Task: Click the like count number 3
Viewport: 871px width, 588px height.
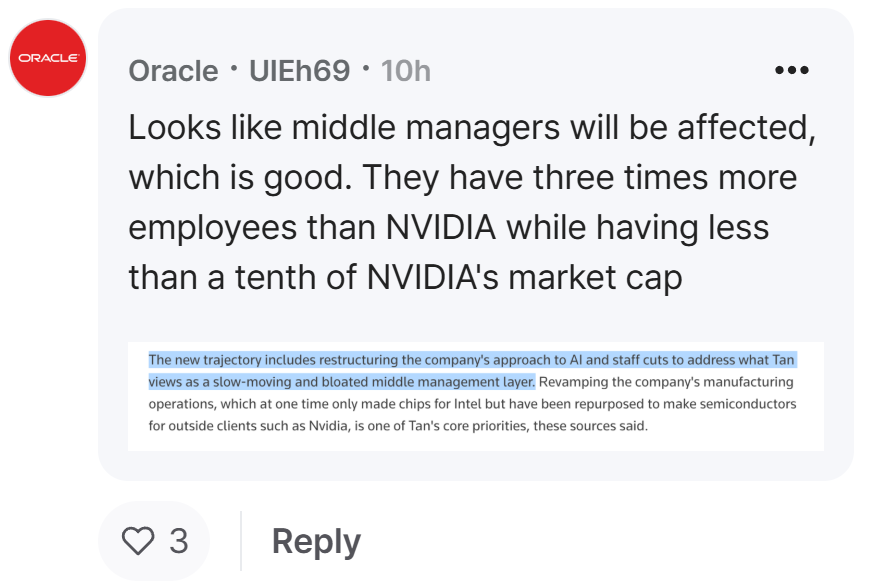Action: 179,541
